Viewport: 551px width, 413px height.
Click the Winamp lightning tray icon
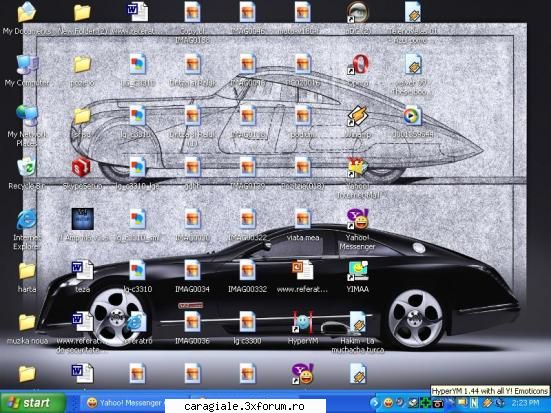487,403
